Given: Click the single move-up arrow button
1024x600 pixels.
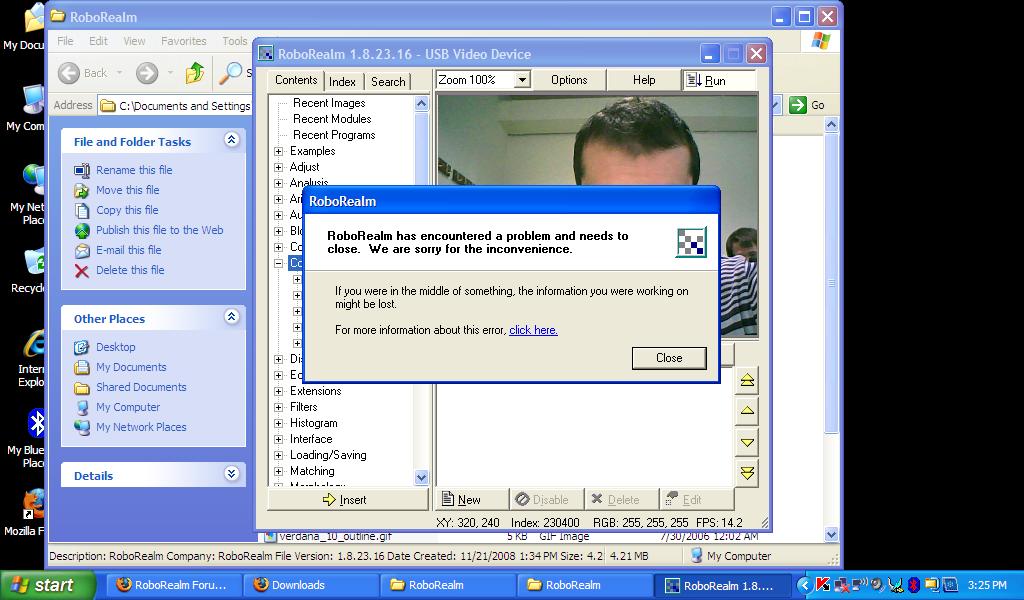Looking at the screenshot, I should click(x=747, y=411).
